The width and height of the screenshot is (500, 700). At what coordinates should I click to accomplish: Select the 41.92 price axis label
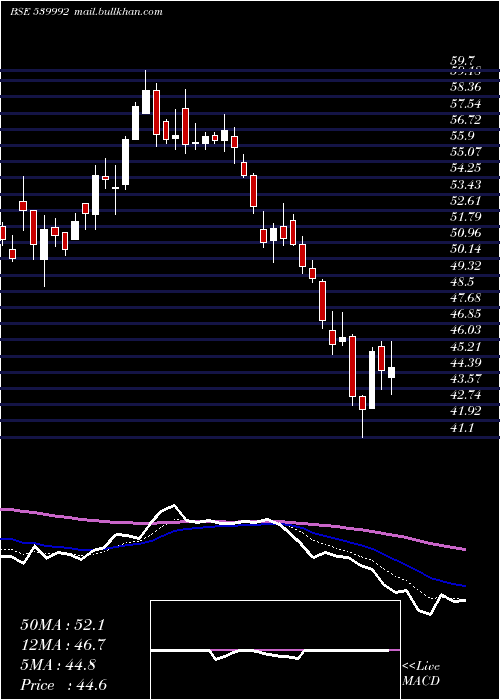coord(466,411)
